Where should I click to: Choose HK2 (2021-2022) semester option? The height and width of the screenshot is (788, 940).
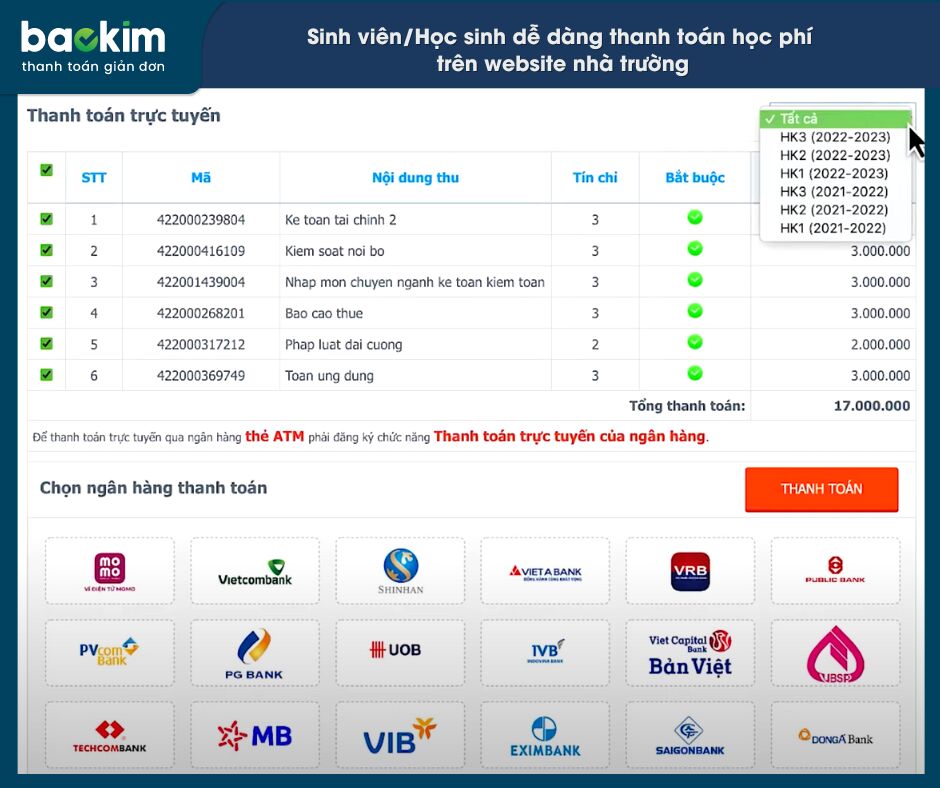pyautogui.click(x=836, y=210)
